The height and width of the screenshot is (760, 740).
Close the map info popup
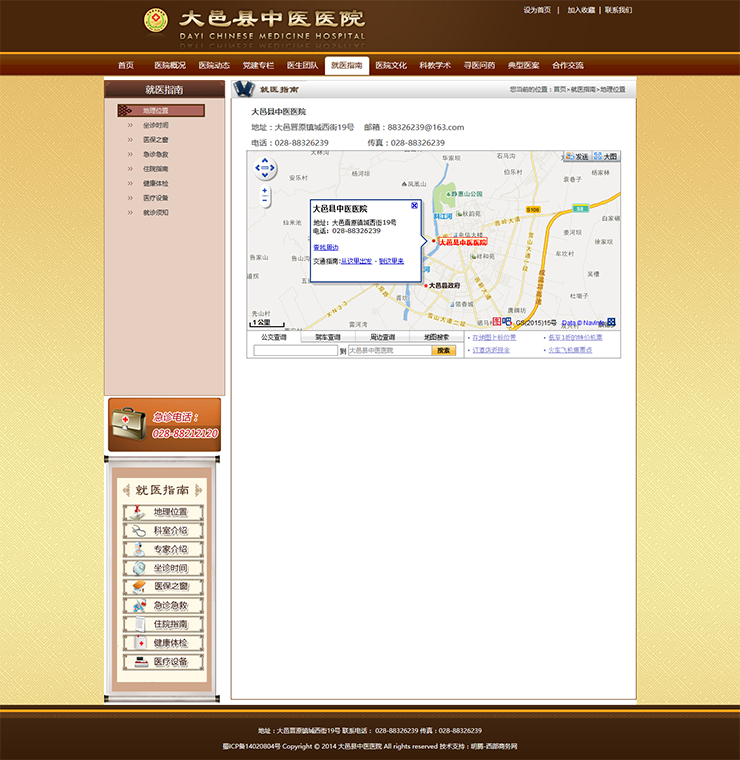[415, 205]
